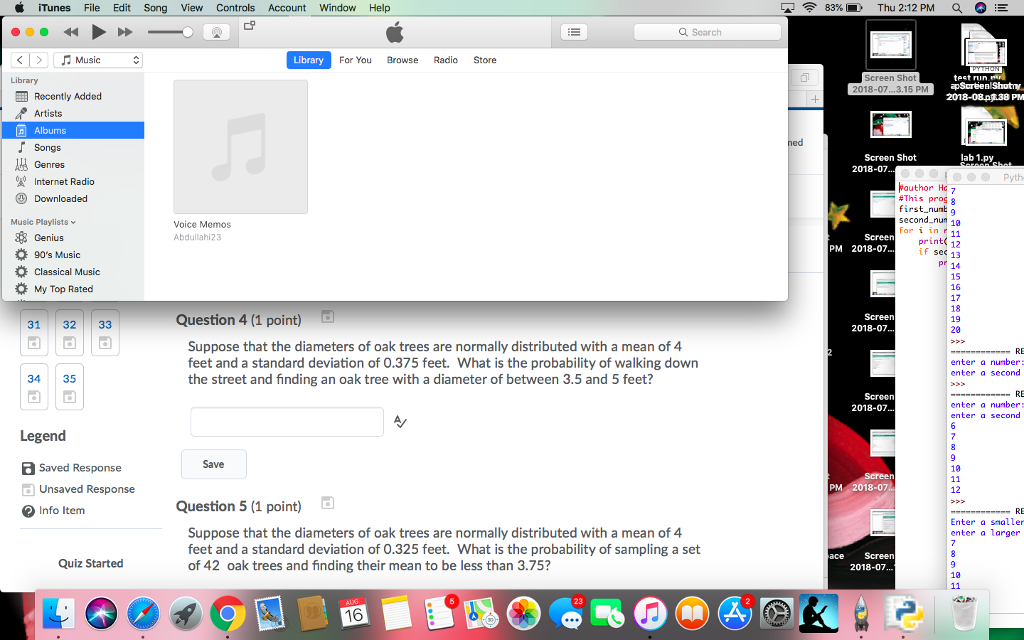Go forward with the right chevron
This screenshot has width=1024, height=640.
39,60
